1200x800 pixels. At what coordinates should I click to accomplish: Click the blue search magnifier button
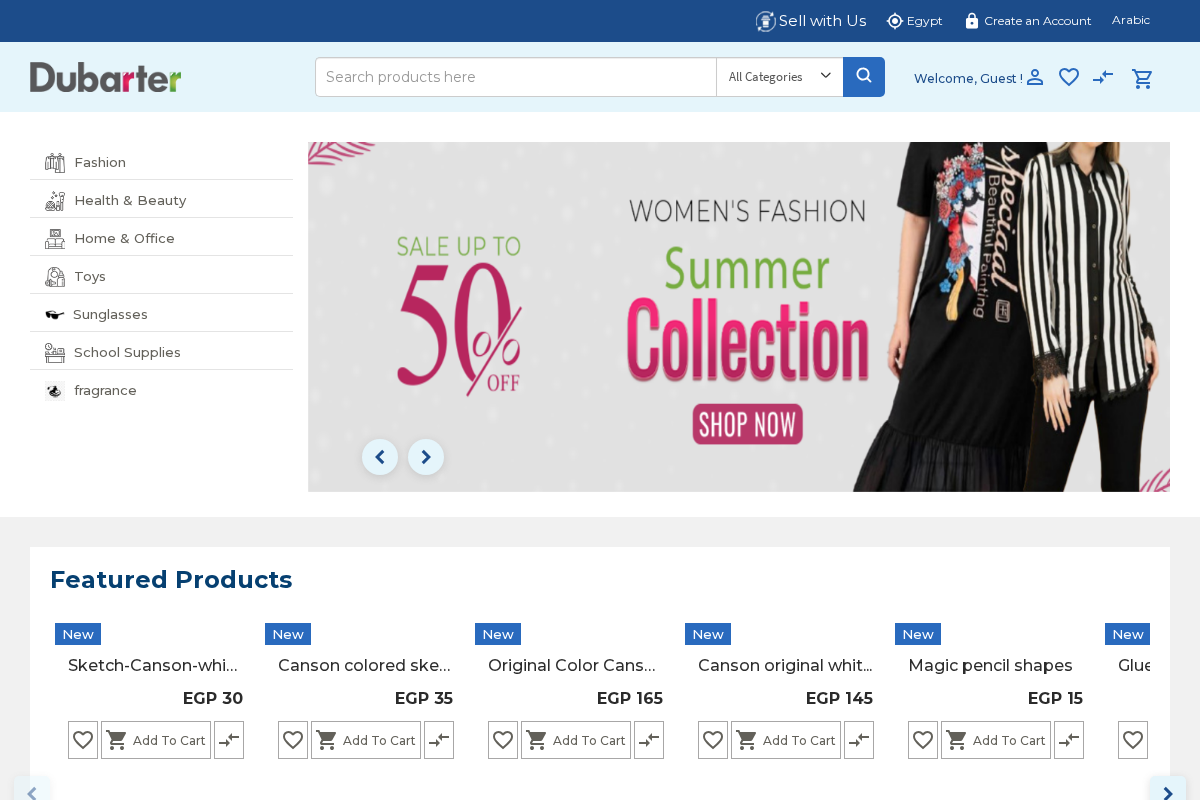click(863, 77)
